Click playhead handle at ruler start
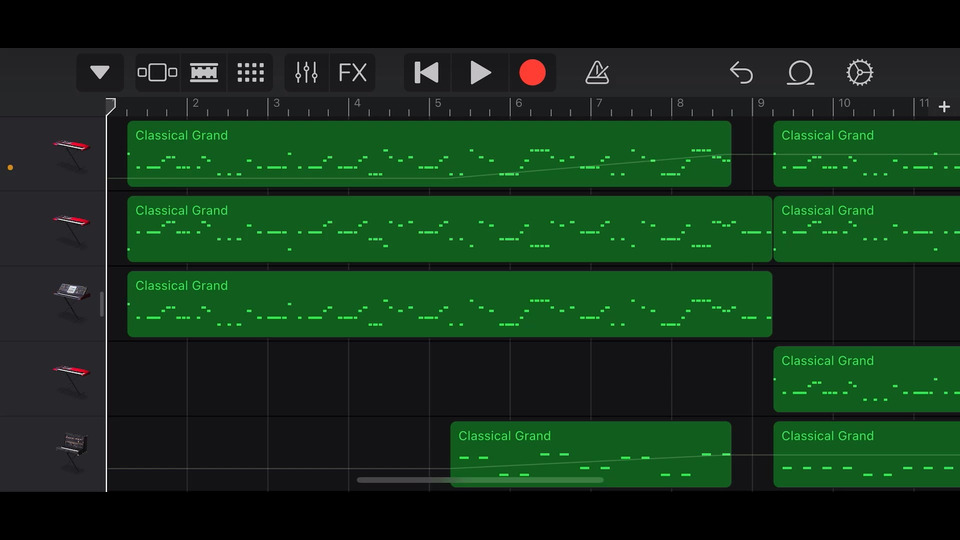Viewport: 960px width, 540px height. [x=110, y=106]
